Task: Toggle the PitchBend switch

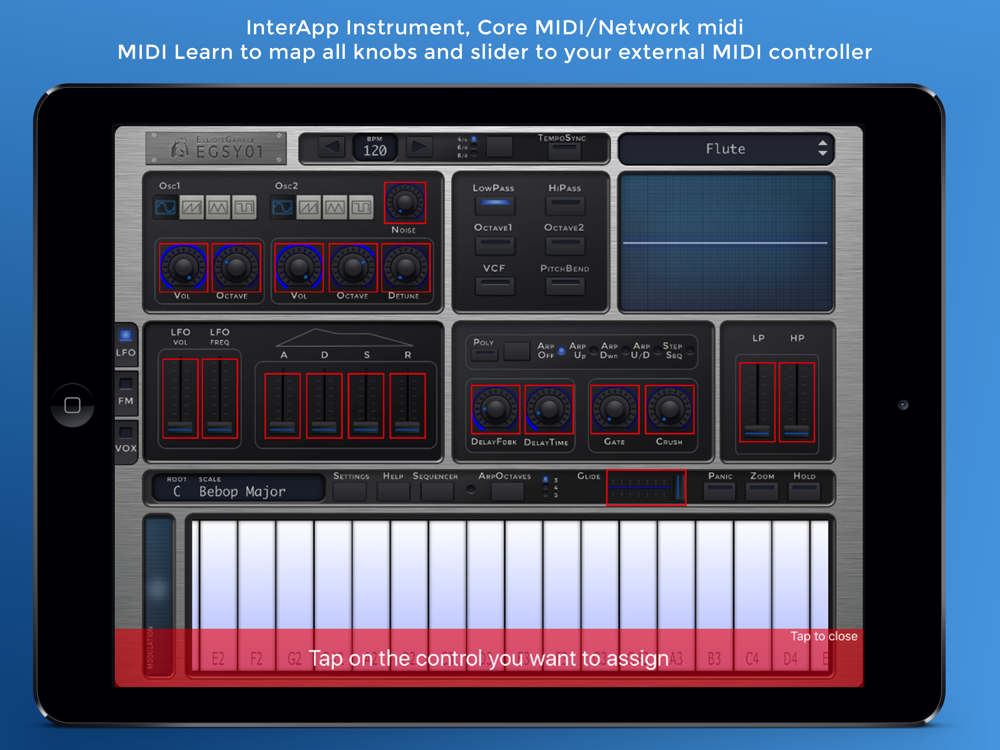Action: 565,285
